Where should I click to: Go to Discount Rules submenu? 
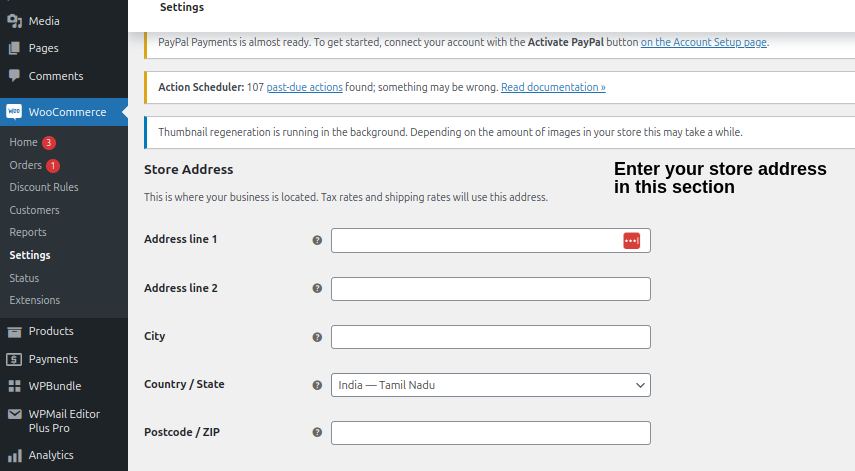point(44,187)
